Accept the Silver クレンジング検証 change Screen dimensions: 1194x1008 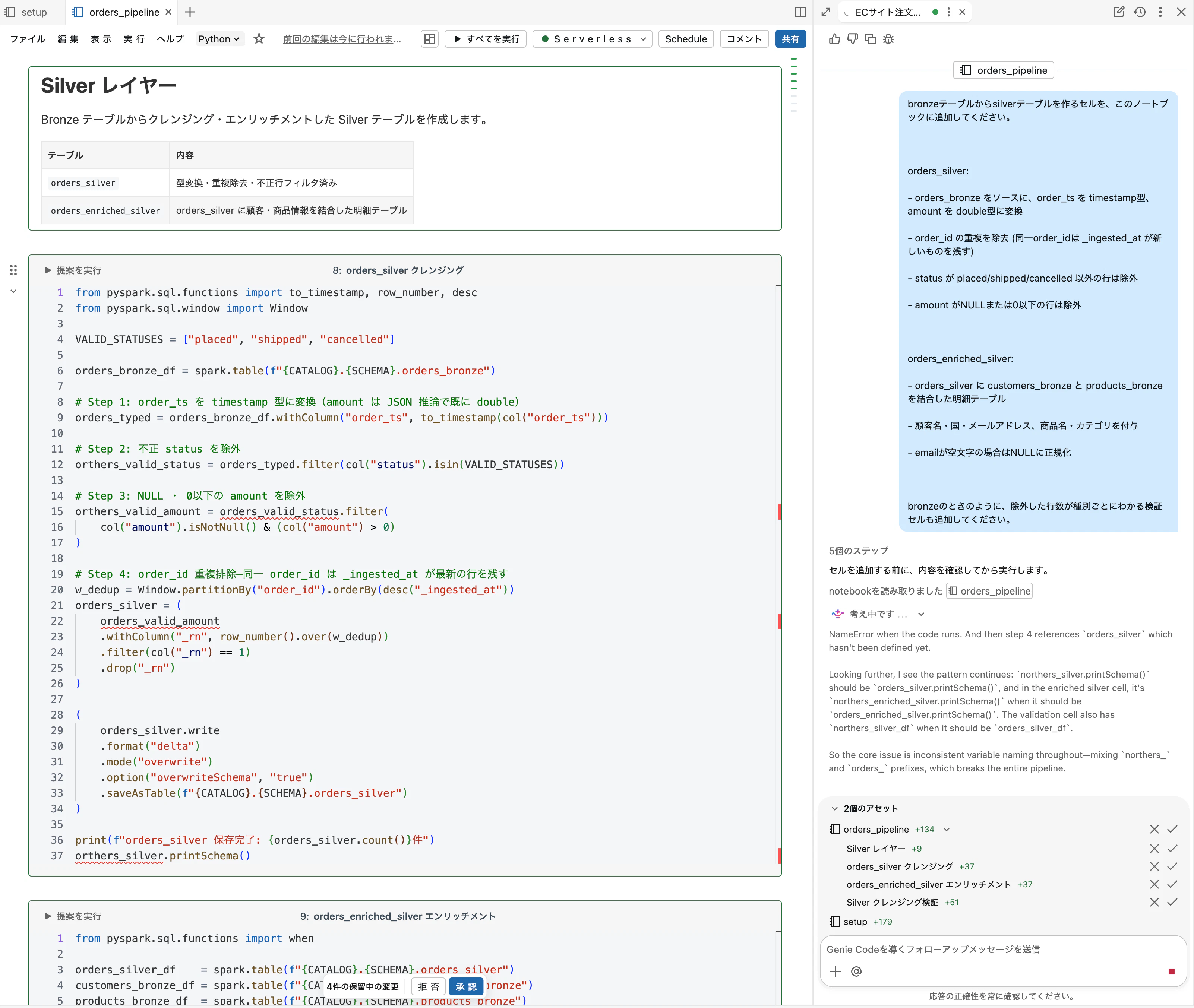click(1172, 902)
